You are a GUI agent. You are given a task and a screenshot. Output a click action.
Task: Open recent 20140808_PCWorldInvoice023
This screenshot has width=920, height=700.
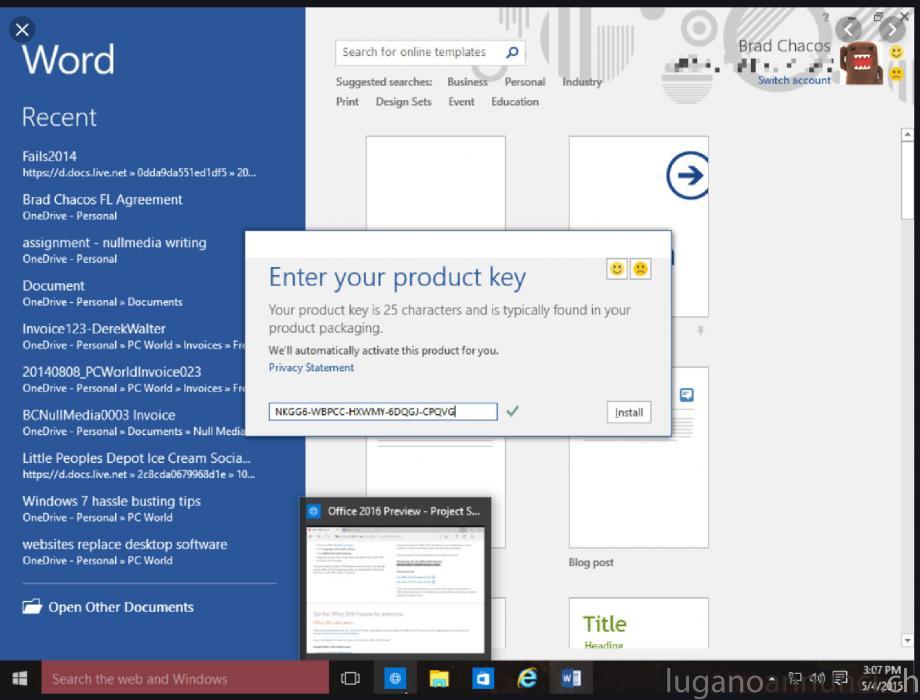[x=134, y=380]
